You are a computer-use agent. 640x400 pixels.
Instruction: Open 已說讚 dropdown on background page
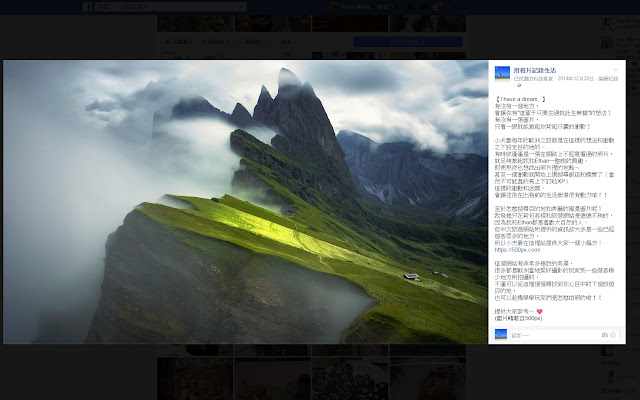click(177, 42)
